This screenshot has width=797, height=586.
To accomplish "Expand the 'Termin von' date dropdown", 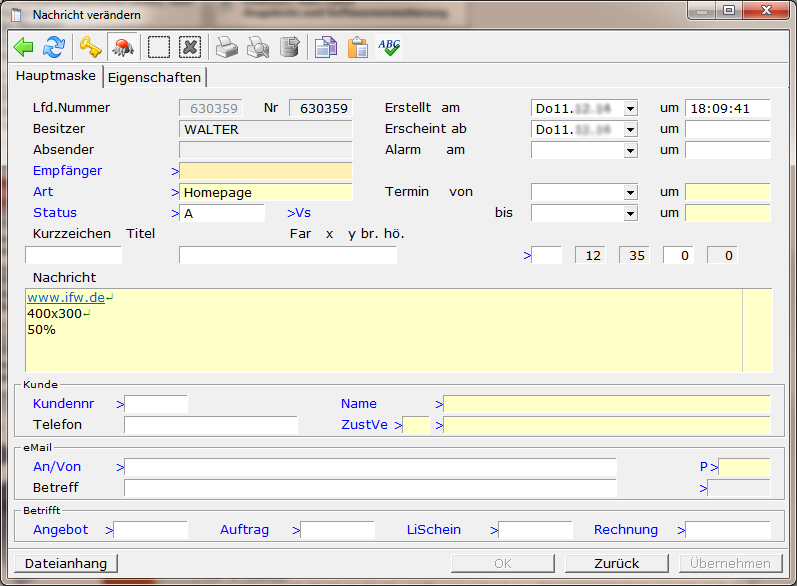I will (630, 192).
